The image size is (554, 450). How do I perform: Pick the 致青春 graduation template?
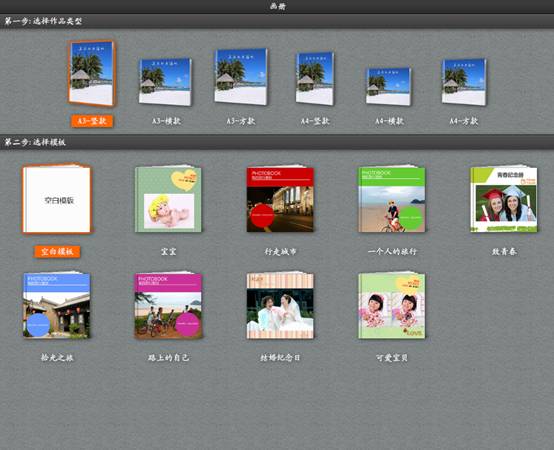pos(504,199)
